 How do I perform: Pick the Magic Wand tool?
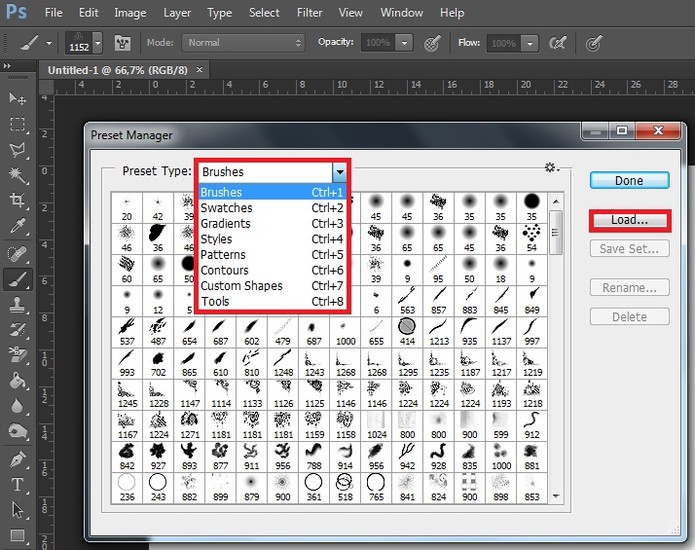tap(17, 175)
